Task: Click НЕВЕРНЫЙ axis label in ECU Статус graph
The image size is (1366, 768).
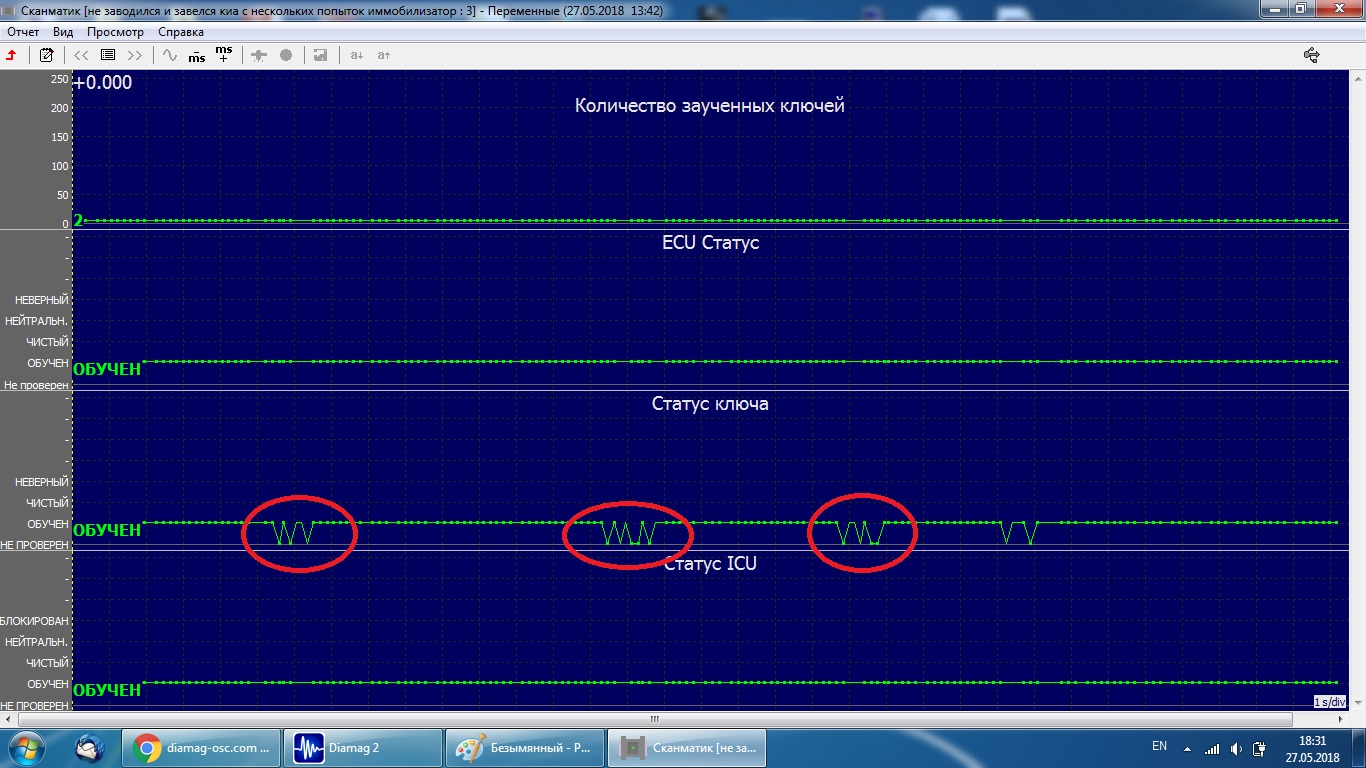Action: [42, 299]
